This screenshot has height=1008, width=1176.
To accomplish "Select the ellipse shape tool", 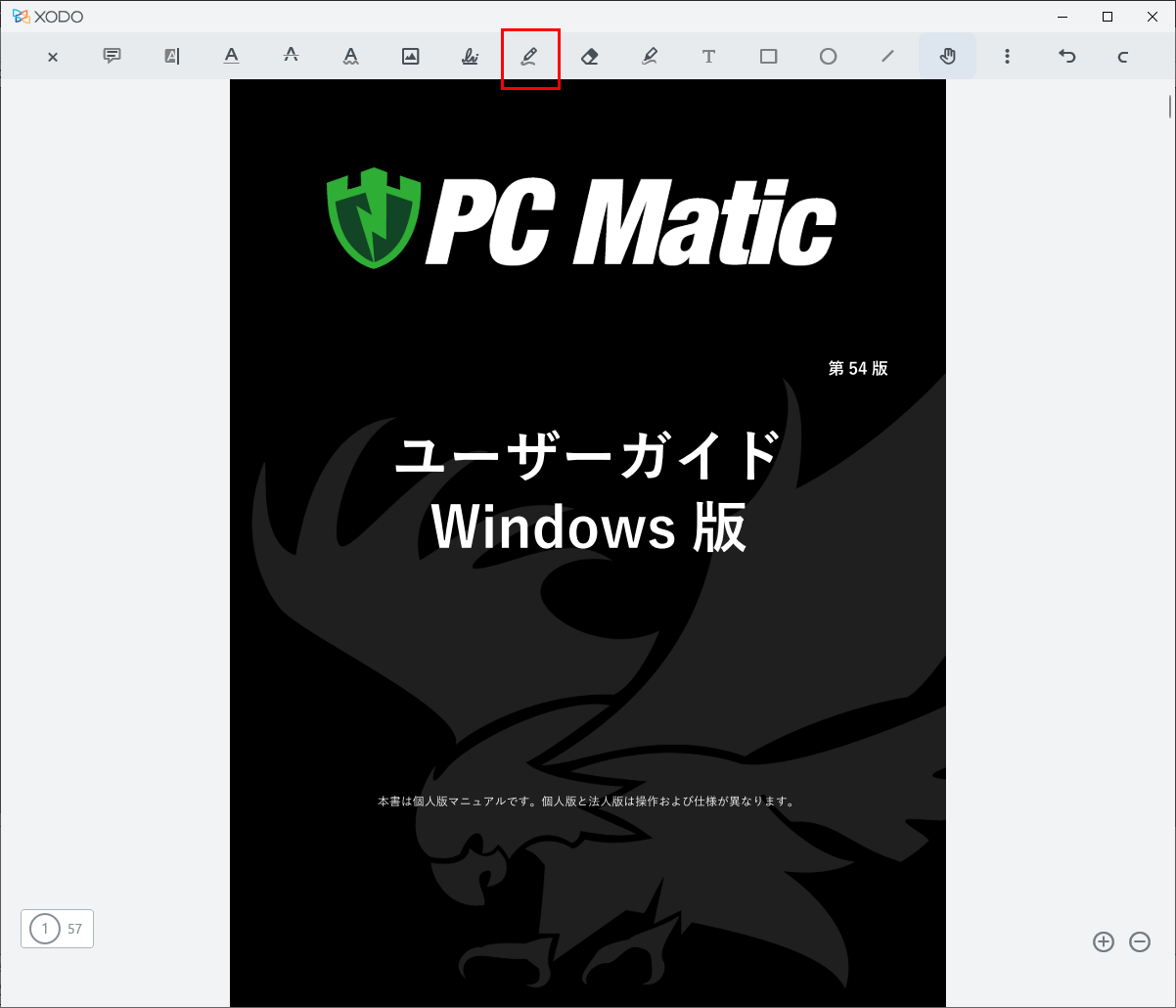I will [x=828, y=56].
